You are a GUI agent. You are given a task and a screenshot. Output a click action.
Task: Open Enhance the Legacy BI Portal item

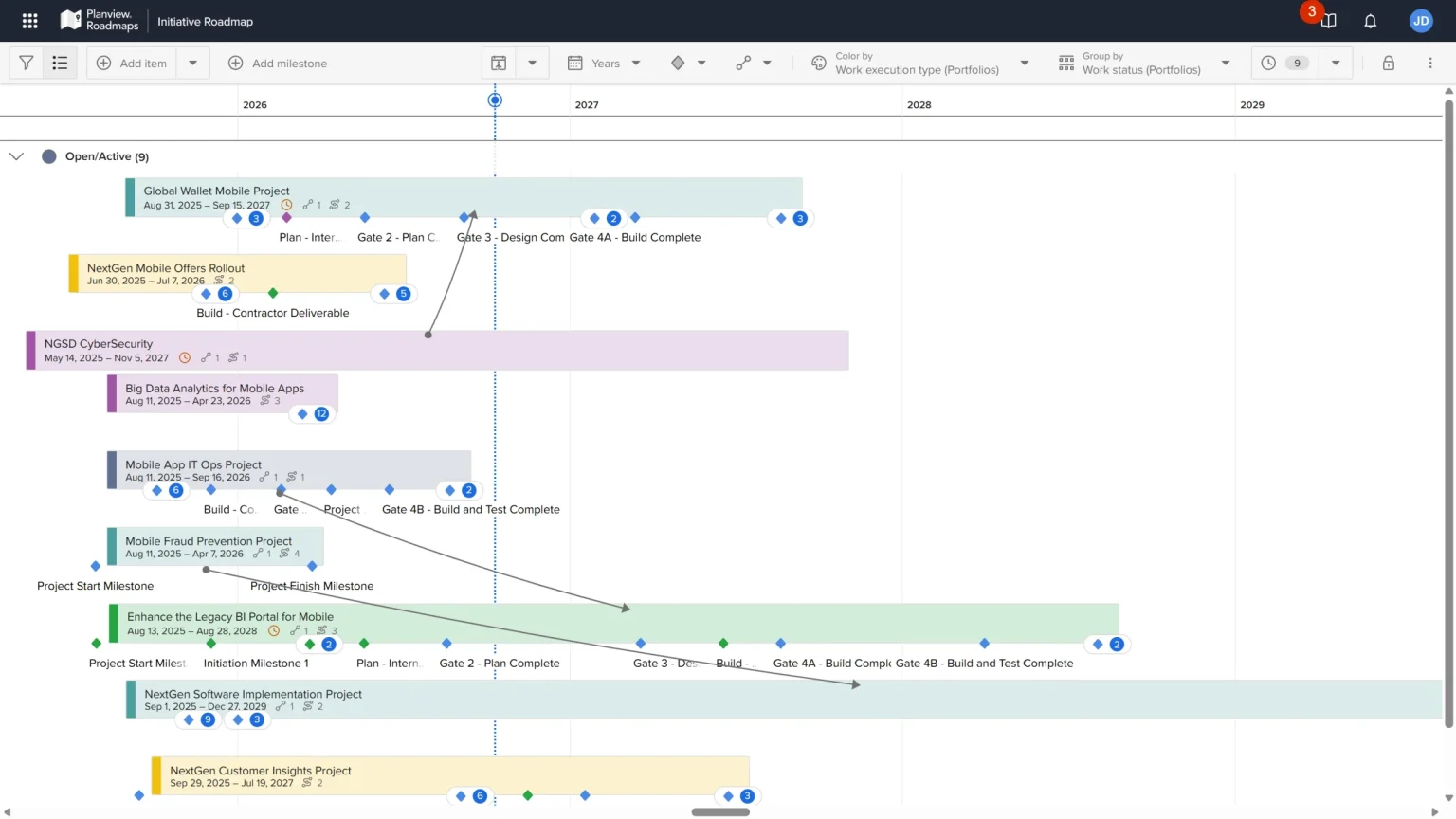pyautogui.click(x=613, y=623)
